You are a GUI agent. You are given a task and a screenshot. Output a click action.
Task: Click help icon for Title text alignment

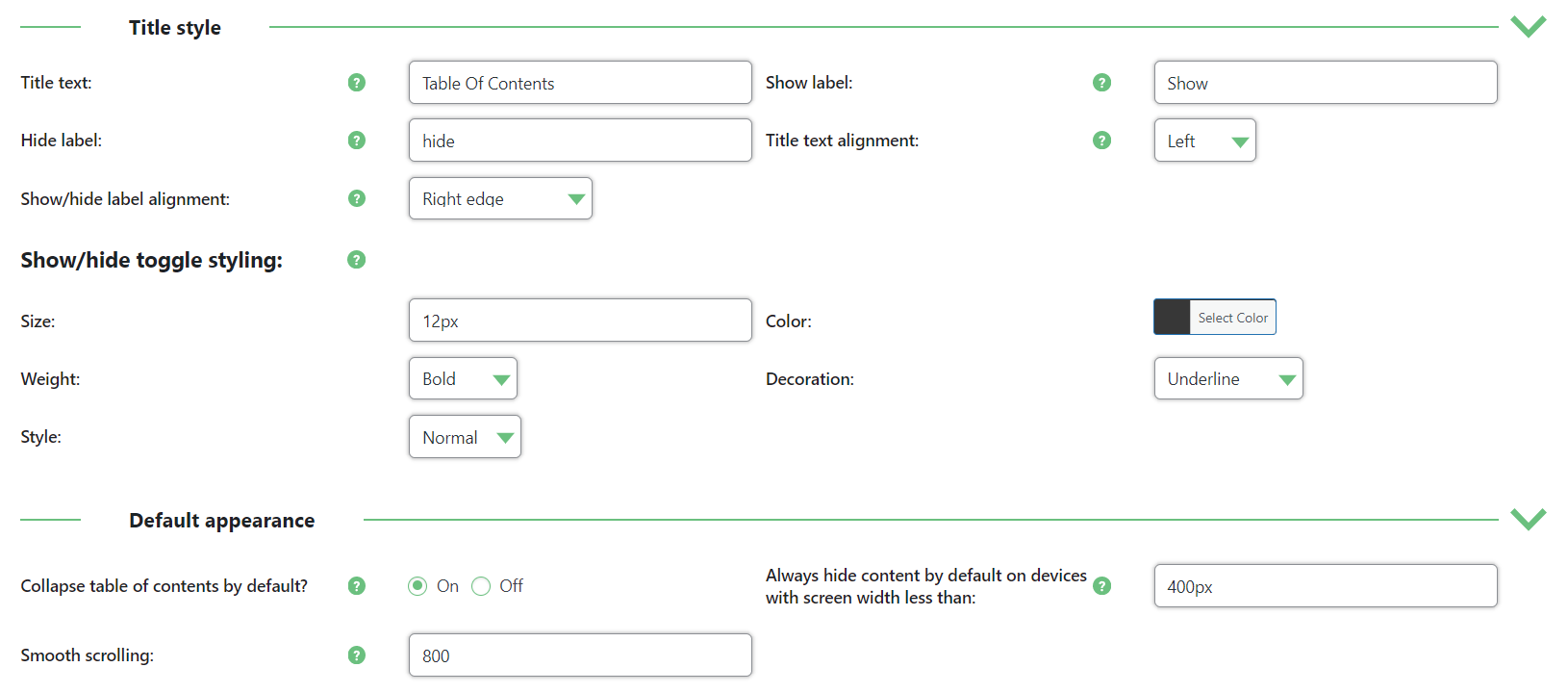1102,141
